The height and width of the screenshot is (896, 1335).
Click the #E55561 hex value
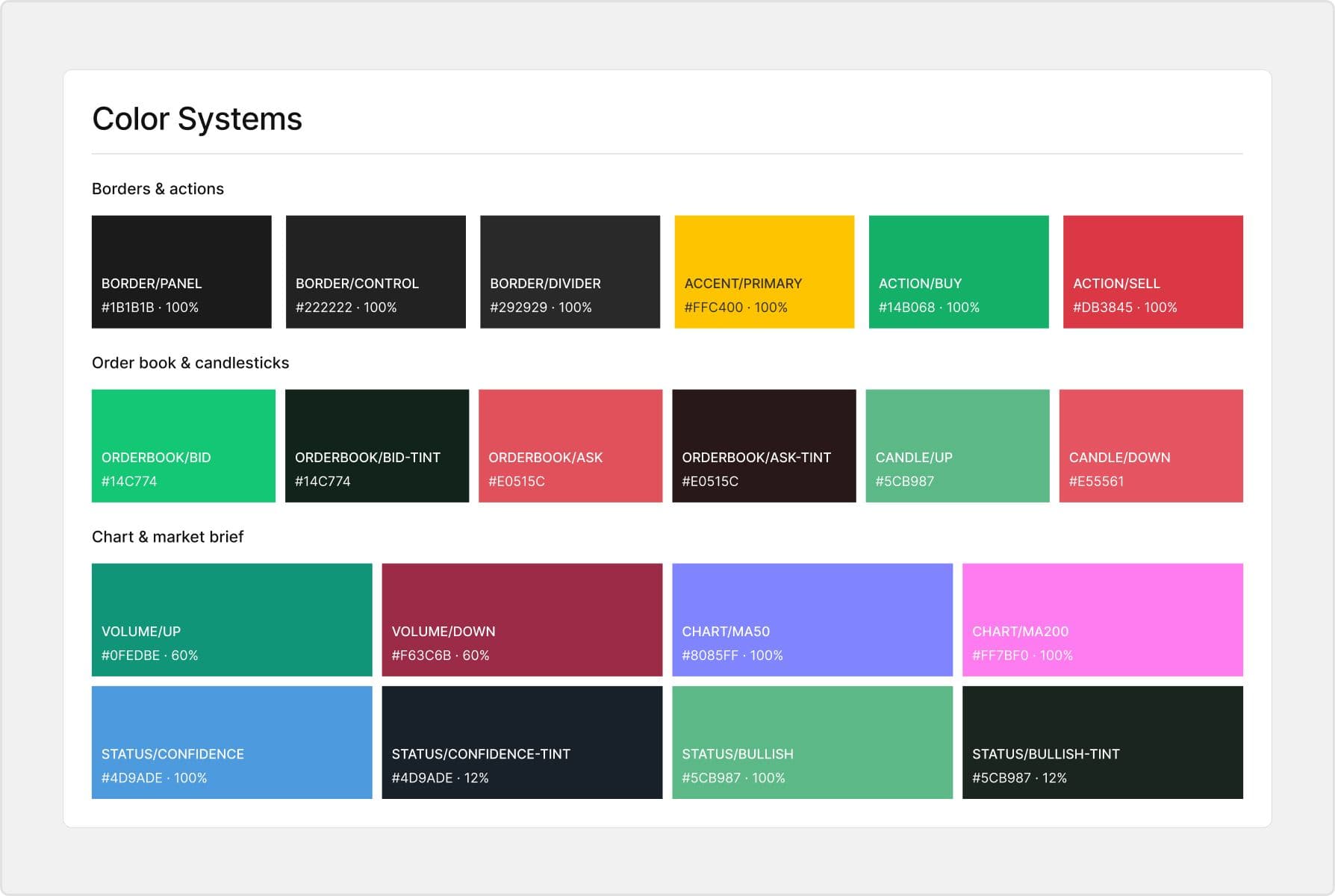tap(1096, 482)
